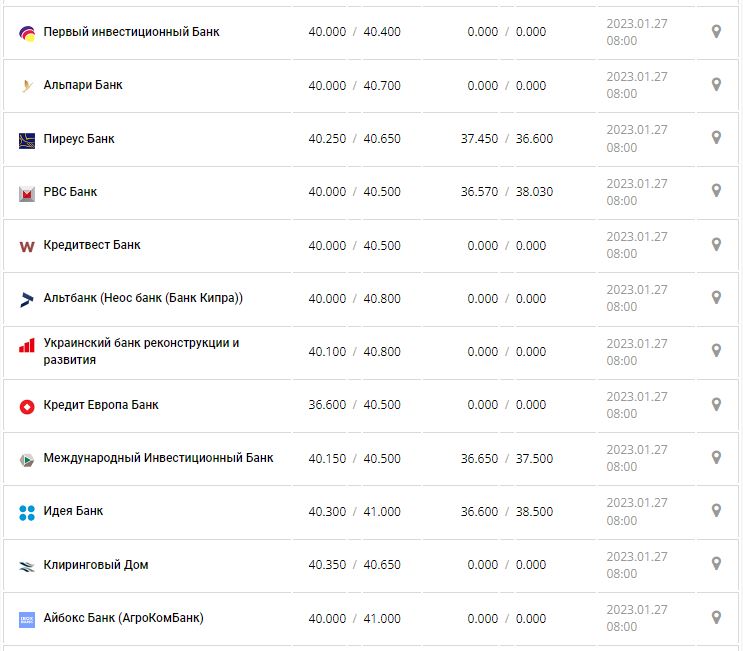Click the map pin for Альпари Банк
The height and width of the screenshot is (651, 743).
coord(716,85)
